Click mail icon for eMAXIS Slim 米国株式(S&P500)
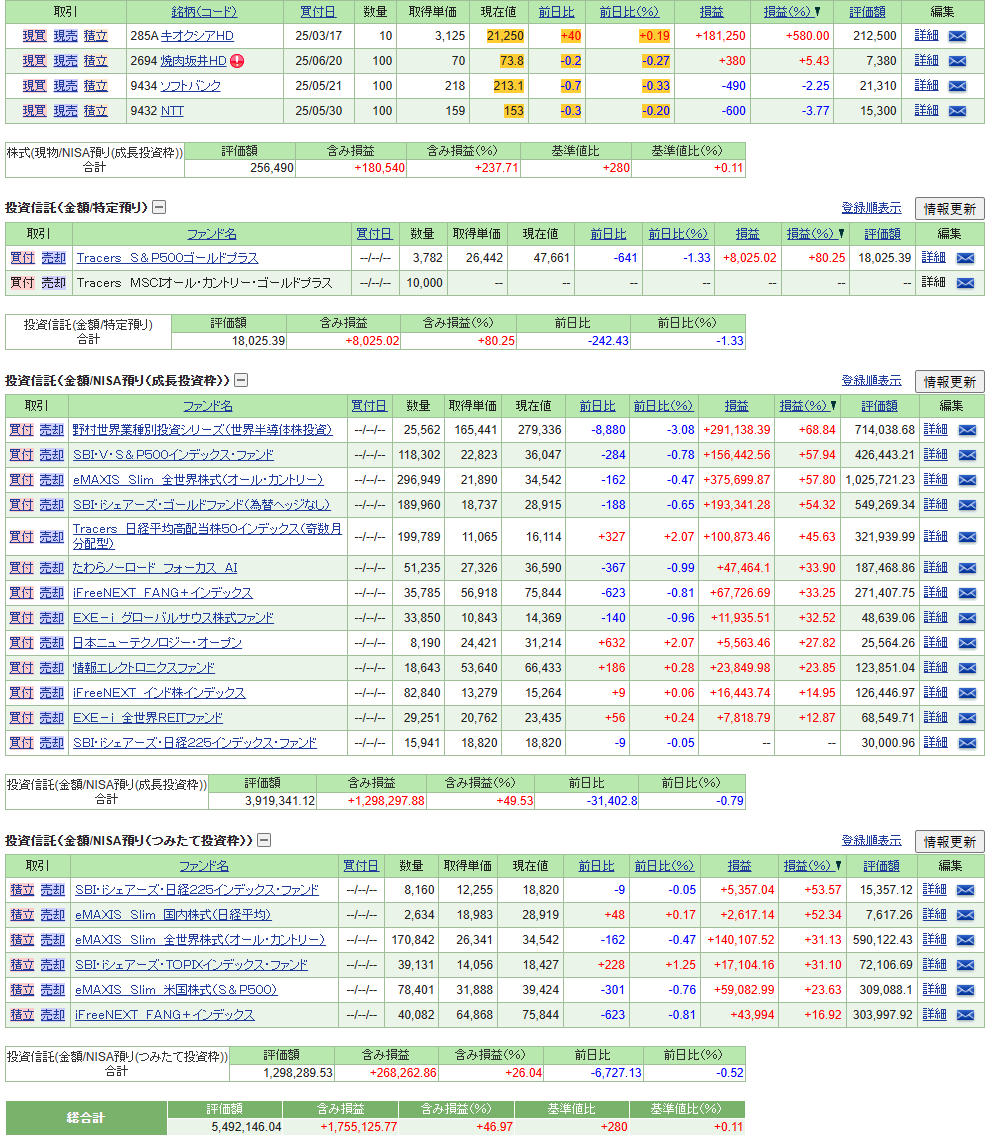 coord(966,990)
